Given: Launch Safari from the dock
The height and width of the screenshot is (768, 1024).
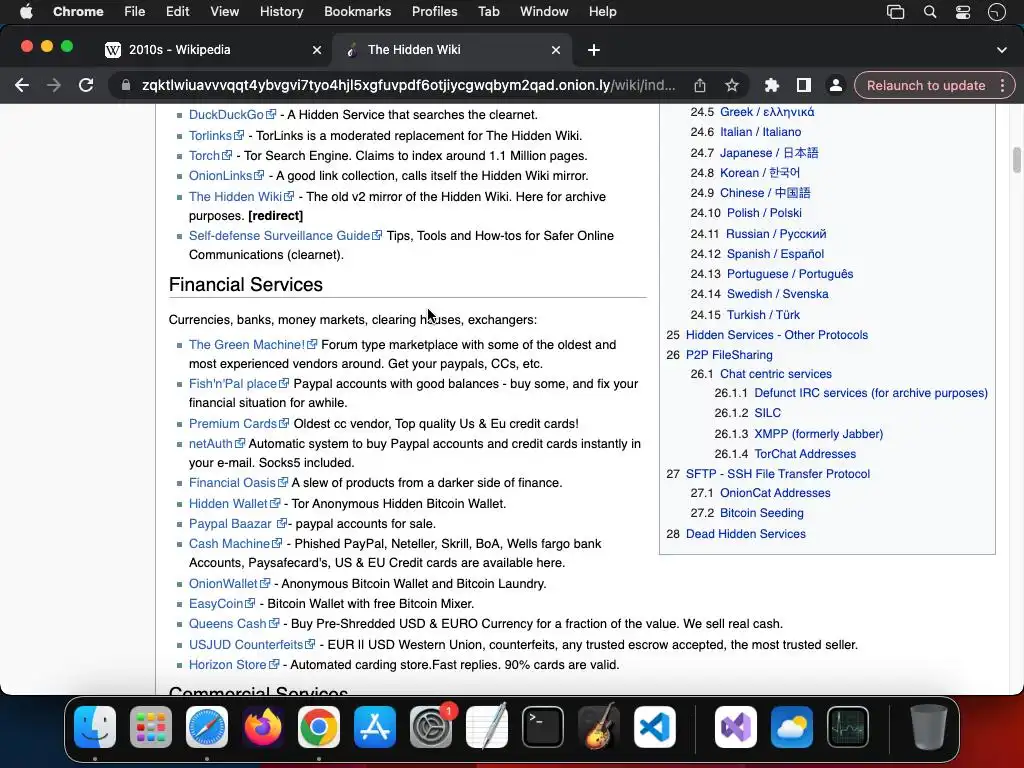Looking at the screenshot, I should 207,727.
